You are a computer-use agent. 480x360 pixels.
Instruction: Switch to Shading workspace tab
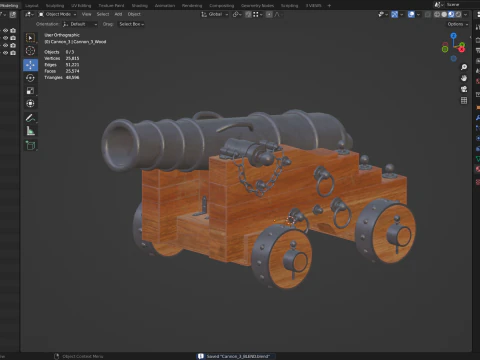[140, 5]
